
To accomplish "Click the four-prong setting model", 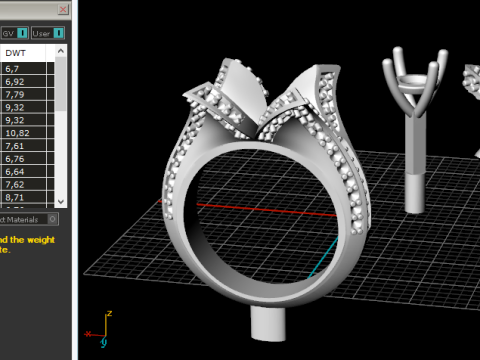I will pyautogui.click(x=415, y=130).
